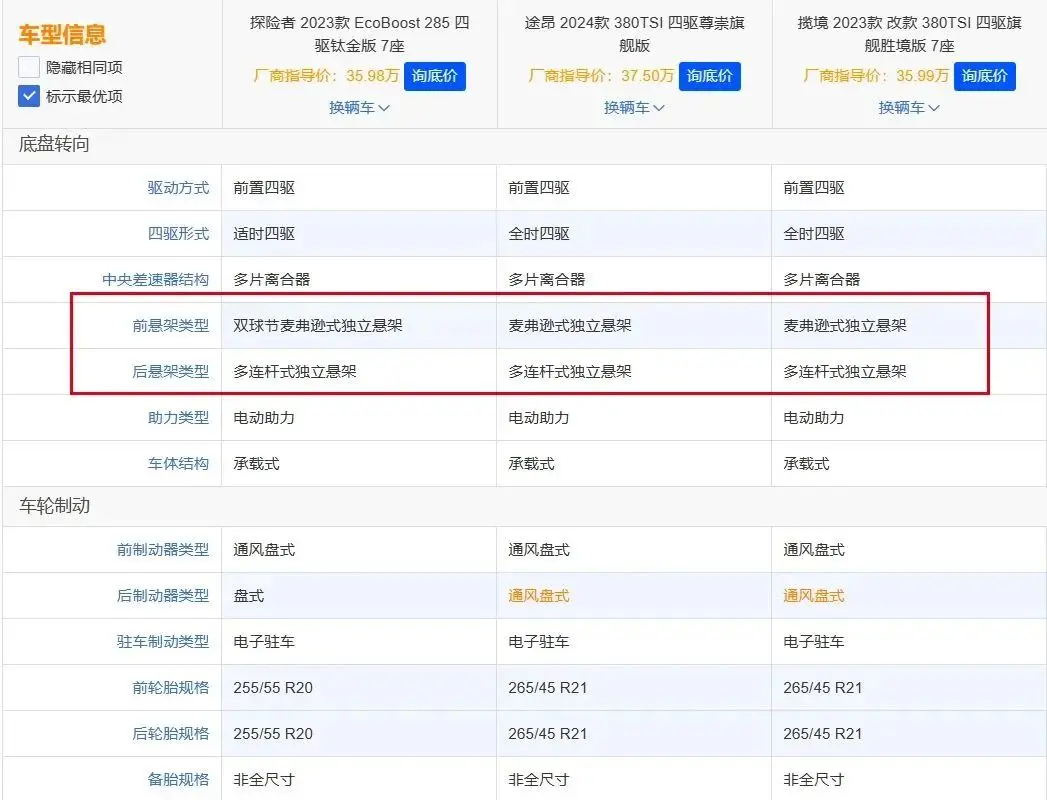The image size is (1047, 800).
Task: Open the 探险者 2023款 EcoBoost 285 title
Action: (x=359, y=34)
